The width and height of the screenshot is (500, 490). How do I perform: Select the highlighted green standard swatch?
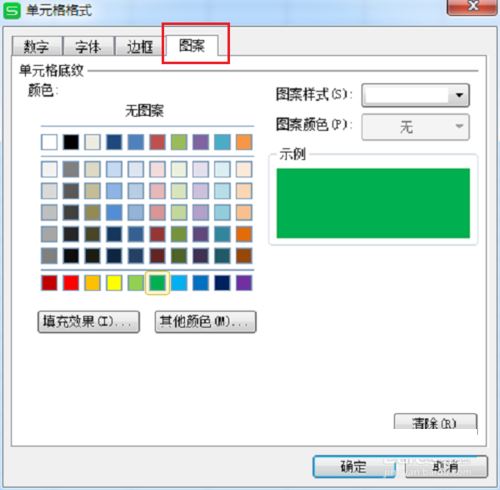[x=157, y=283]
